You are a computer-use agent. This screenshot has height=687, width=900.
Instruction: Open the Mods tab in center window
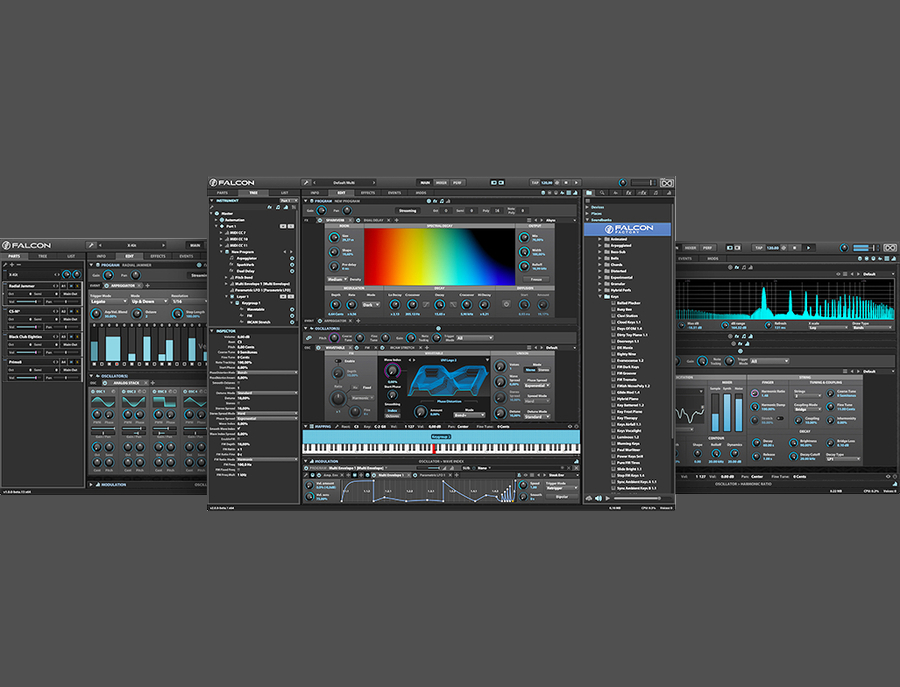(421, 193)
